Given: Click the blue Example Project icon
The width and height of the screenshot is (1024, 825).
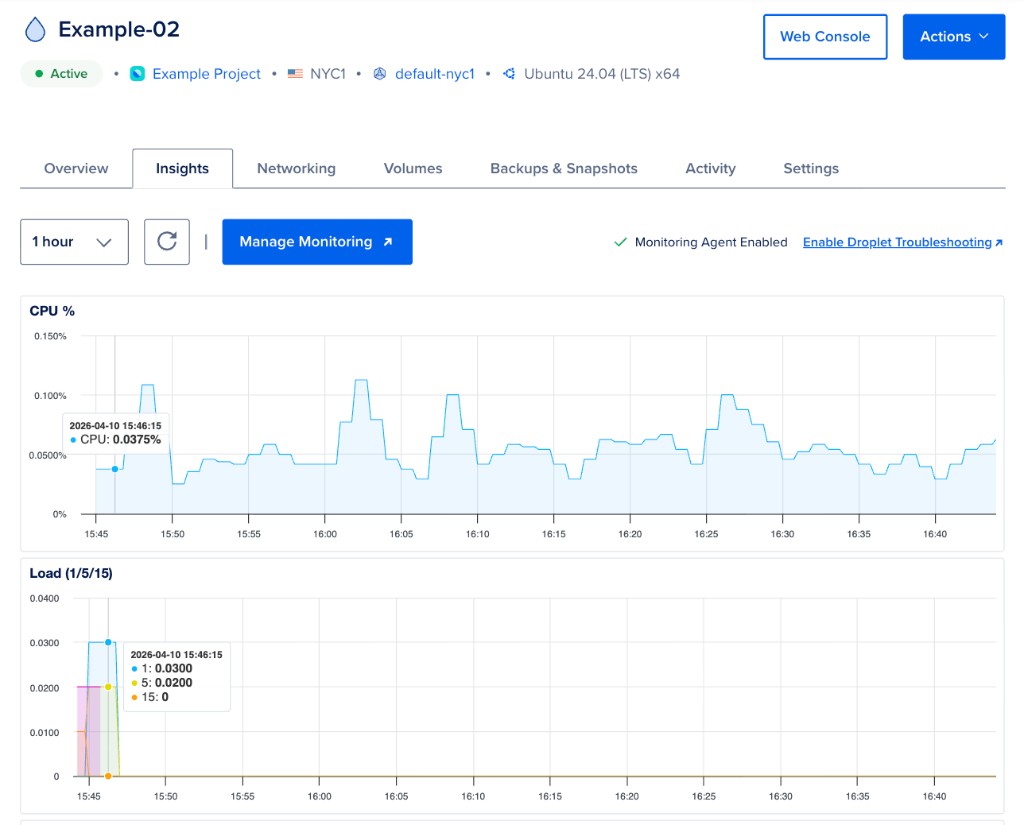Looking at the screenshot, I should [136, 74].
